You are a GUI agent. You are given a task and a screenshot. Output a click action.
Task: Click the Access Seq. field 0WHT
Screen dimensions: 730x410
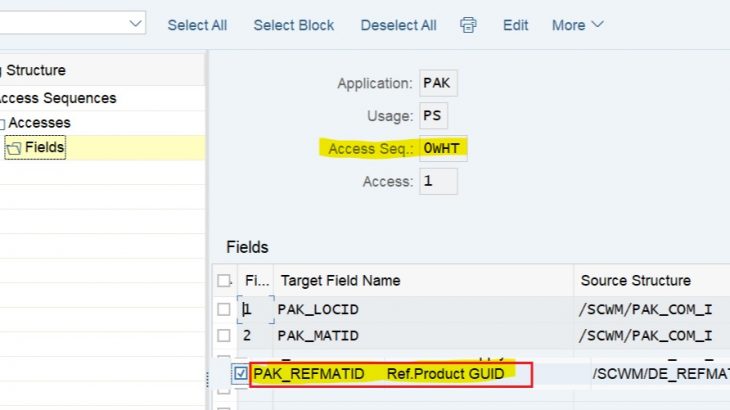pos(444,149)
